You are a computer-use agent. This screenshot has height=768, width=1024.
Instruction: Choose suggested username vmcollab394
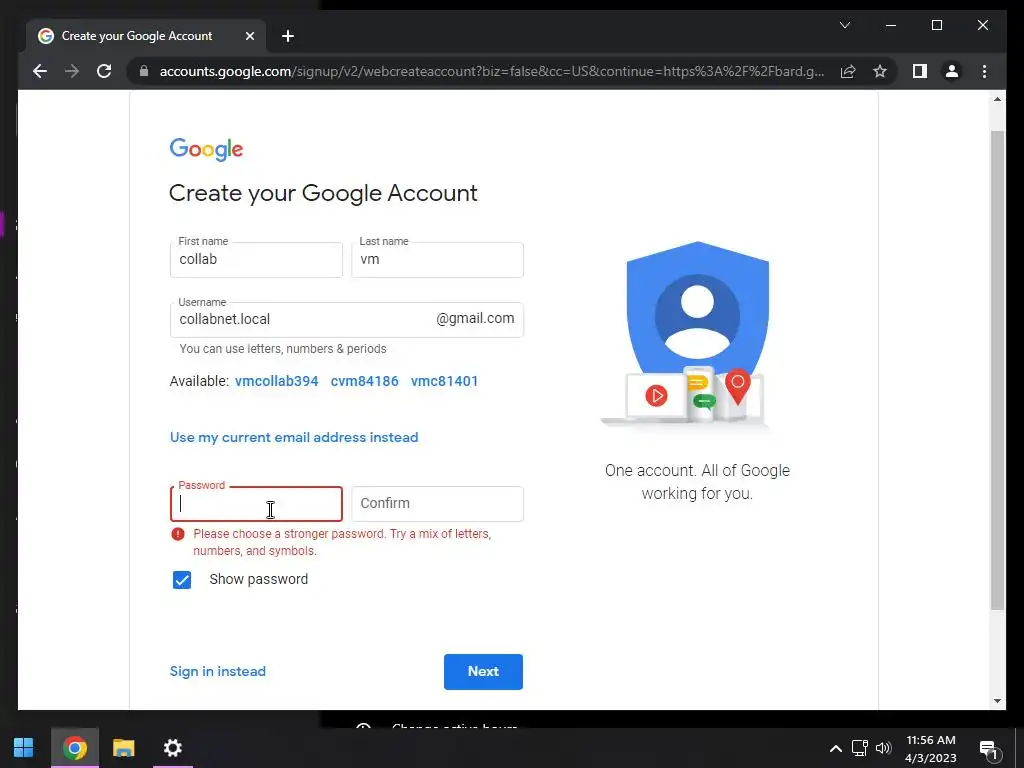(276, 381)
